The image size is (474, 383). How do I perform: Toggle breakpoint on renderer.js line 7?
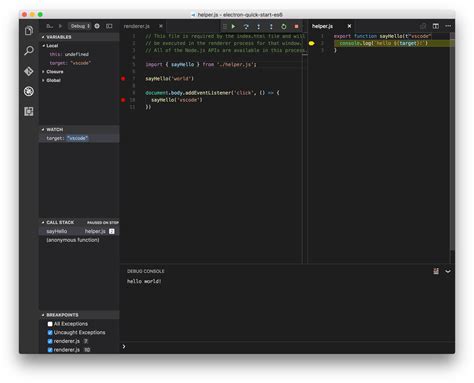123,79
